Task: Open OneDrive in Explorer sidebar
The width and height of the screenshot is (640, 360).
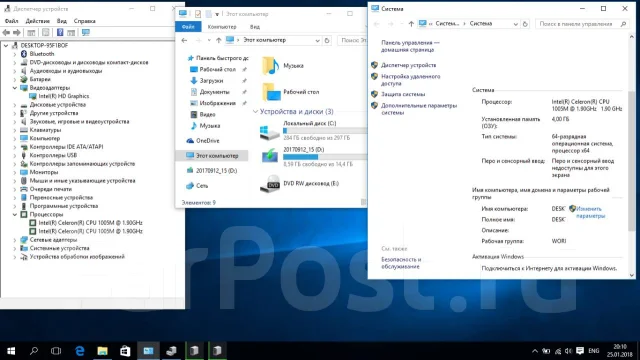Action: [207, 140]
